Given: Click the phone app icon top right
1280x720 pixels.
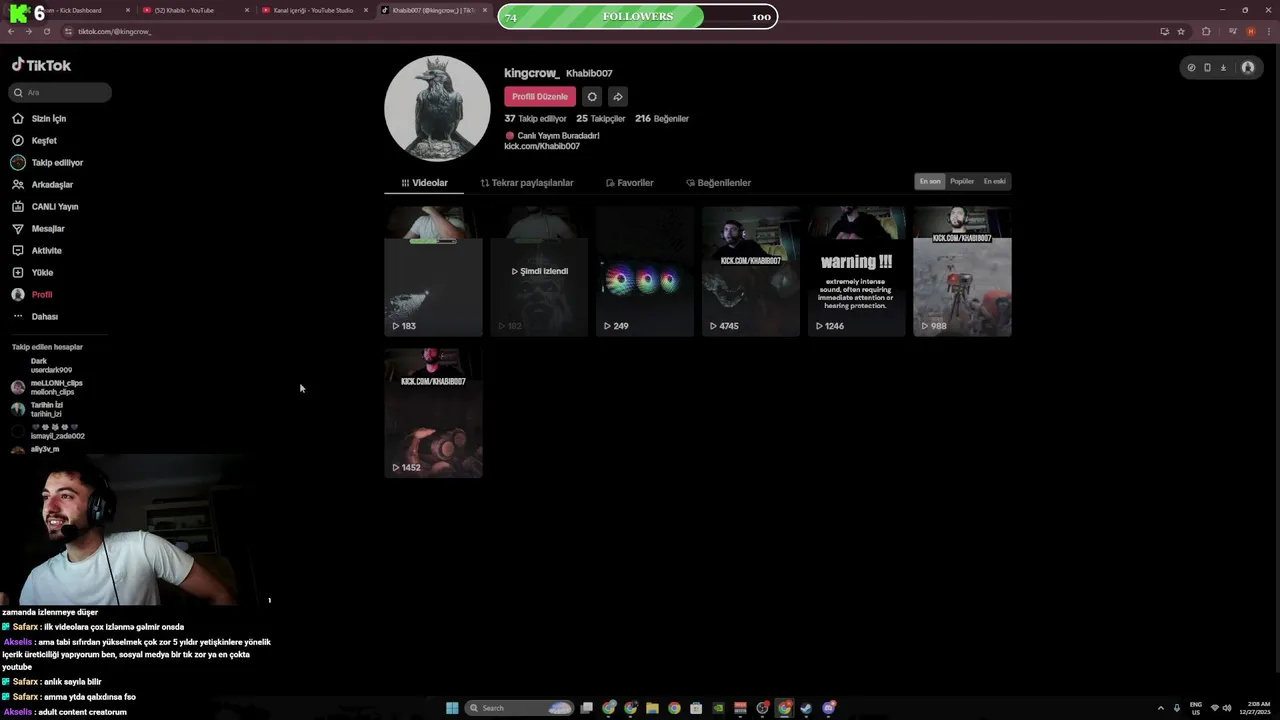Looking at the screenshot, I should (x=1207, y=68).
